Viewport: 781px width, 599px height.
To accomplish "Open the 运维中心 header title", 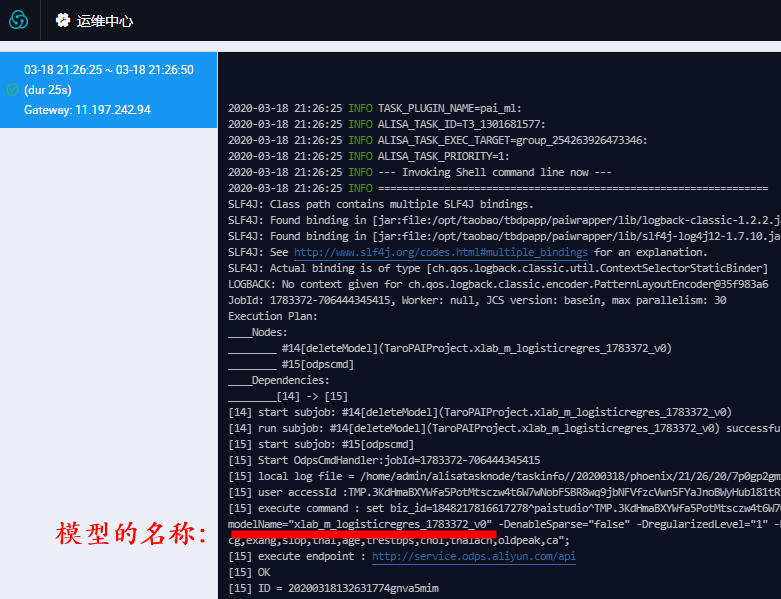I will coord(105,21).
